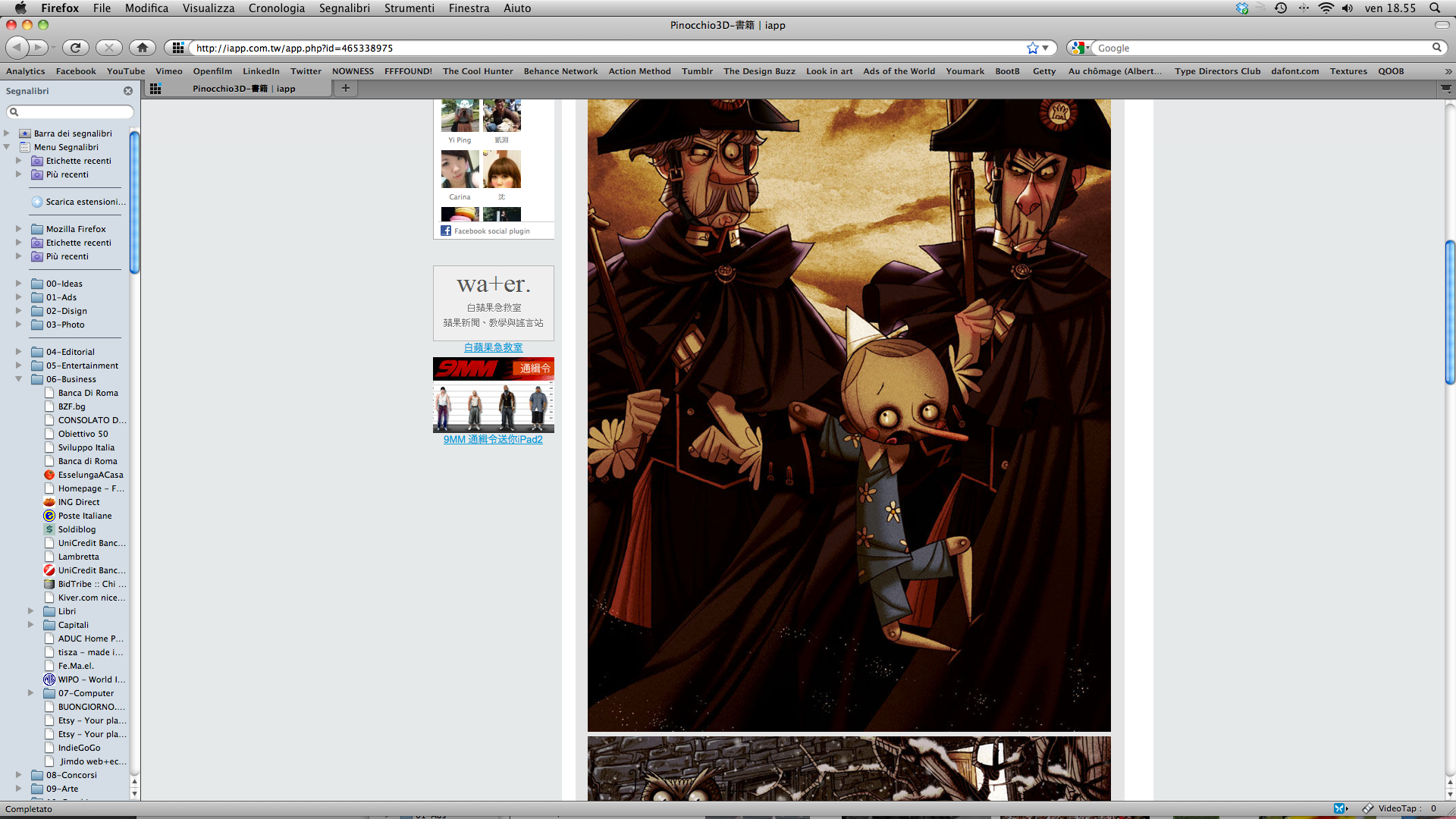Open the Cronologia menu

[x=276, y=8]
